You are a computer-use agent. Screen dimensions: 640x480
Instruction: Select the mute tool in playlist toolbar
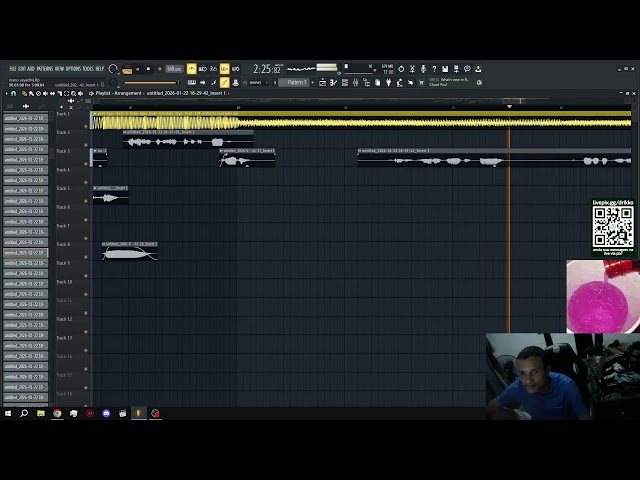pos(45,93)
